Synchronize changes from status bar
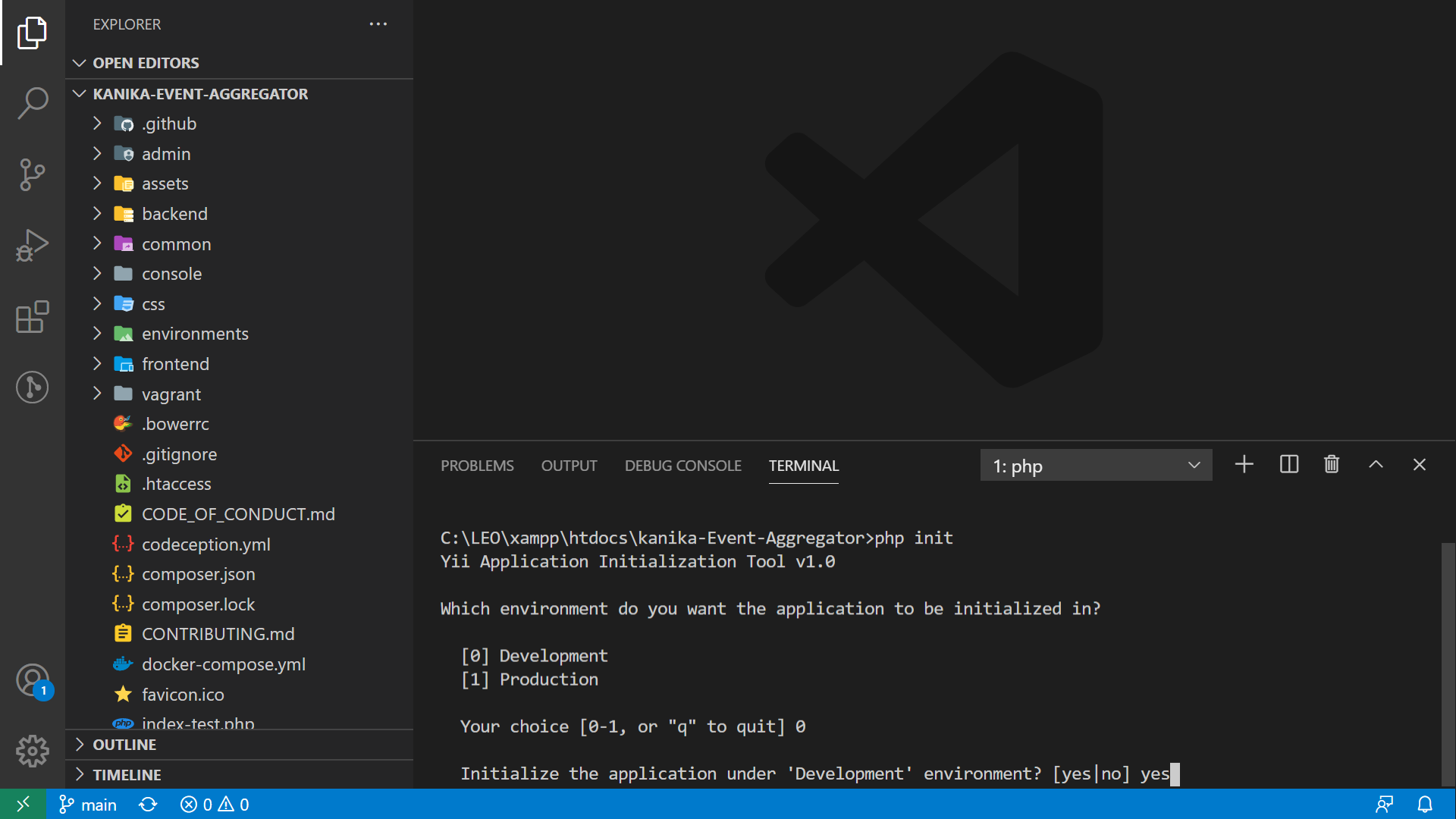This screenshot has height=819, width=1456. 149,805
